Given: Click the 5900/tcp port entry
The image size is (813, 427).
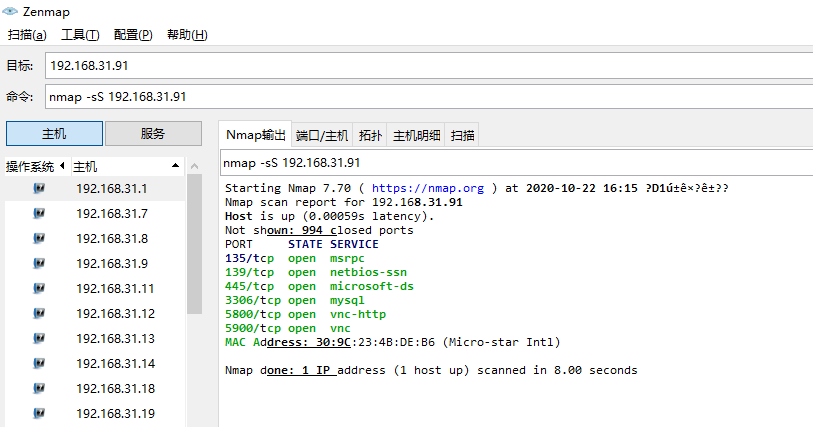Looking at the screenshot, I should 253,328.
